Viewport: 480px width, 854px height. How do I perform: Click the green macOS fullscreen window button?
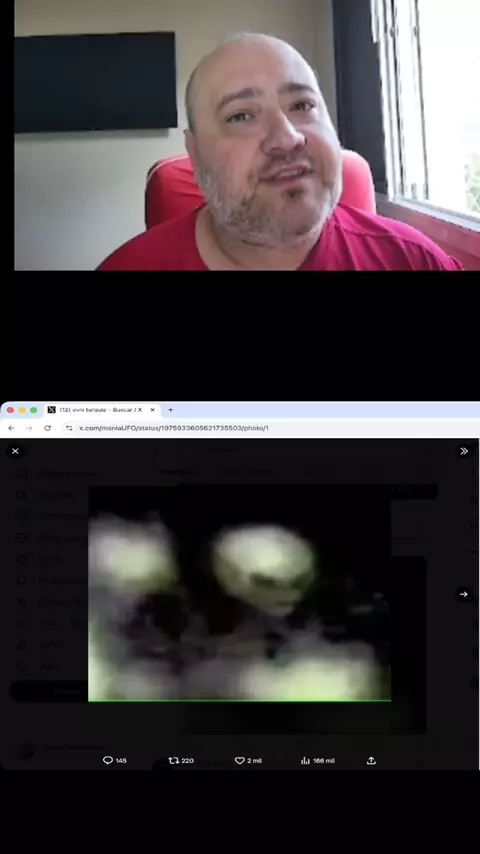click(34, 410)
